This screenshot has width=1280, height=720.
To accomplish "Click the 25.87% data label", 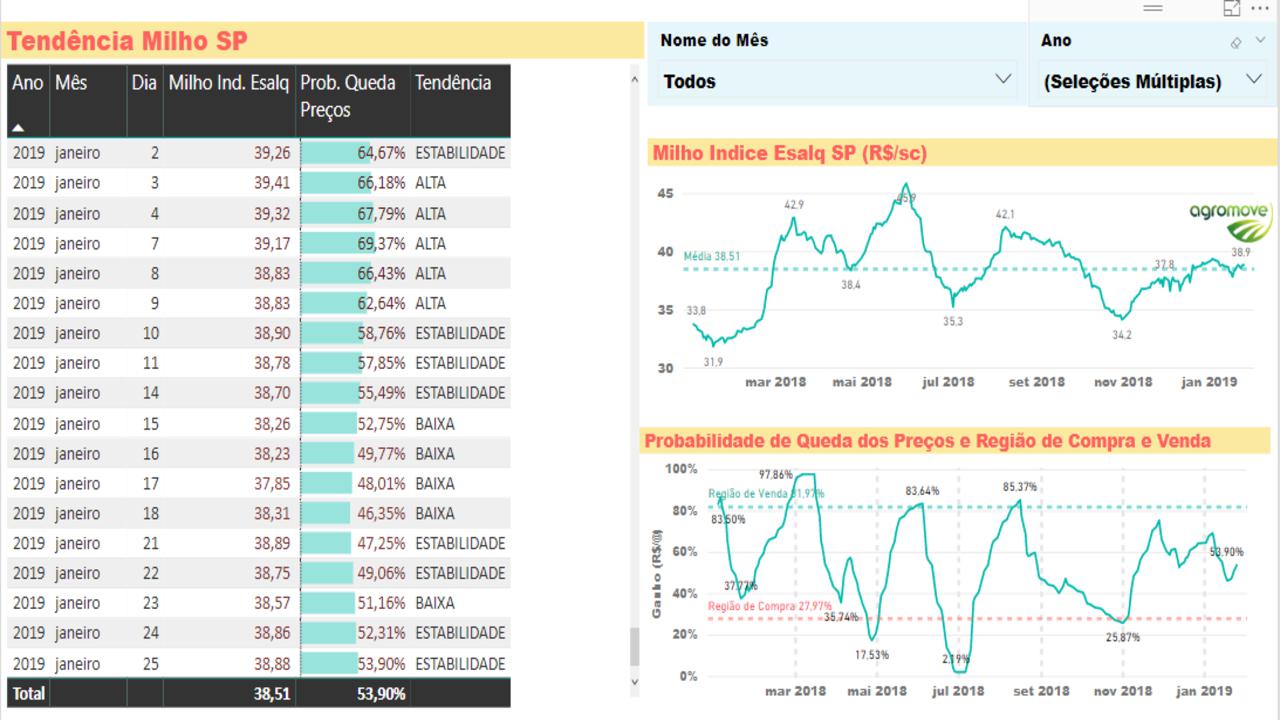I will 1123,637.
